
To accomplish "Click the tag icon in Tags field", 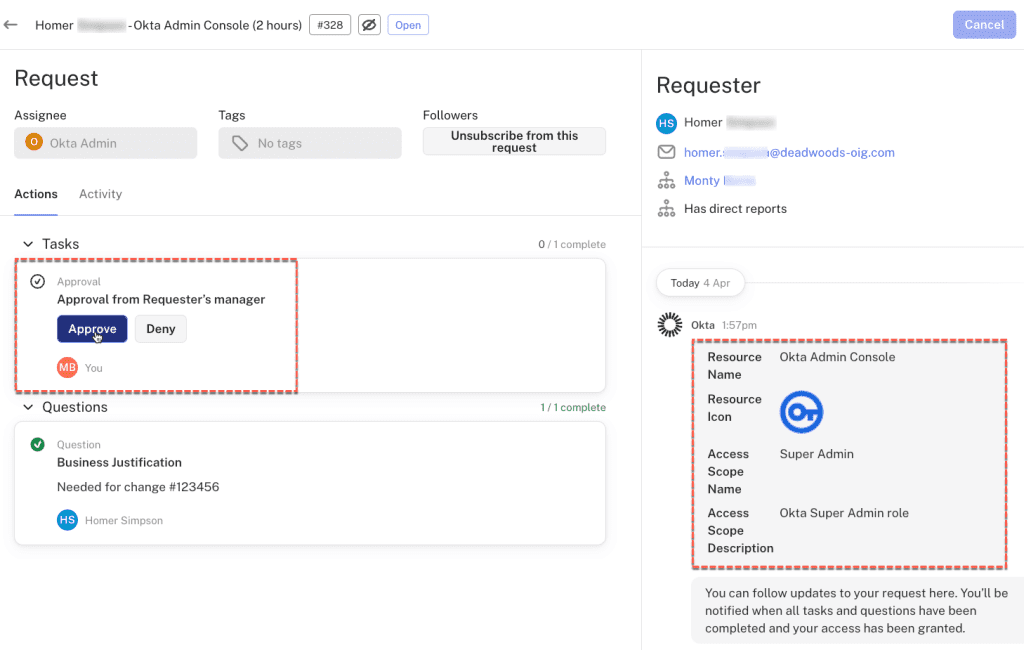I will 240,143.
